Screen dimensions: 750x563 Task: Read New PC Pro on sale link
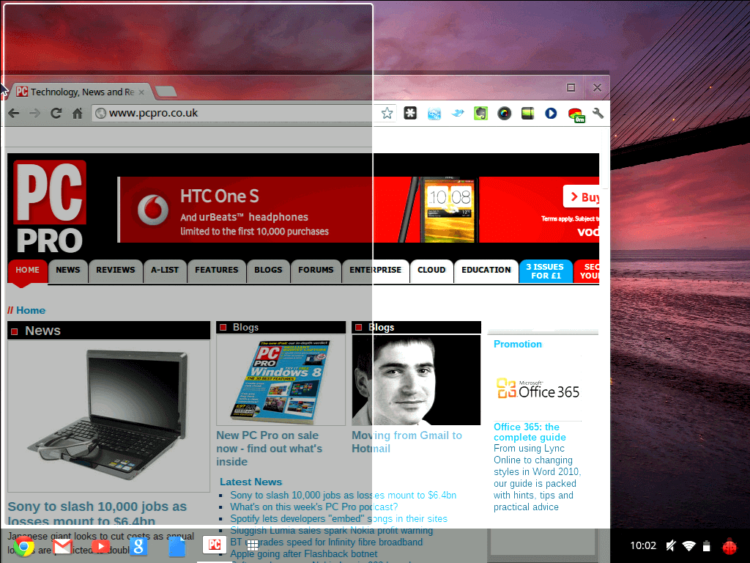click(269, 449)
